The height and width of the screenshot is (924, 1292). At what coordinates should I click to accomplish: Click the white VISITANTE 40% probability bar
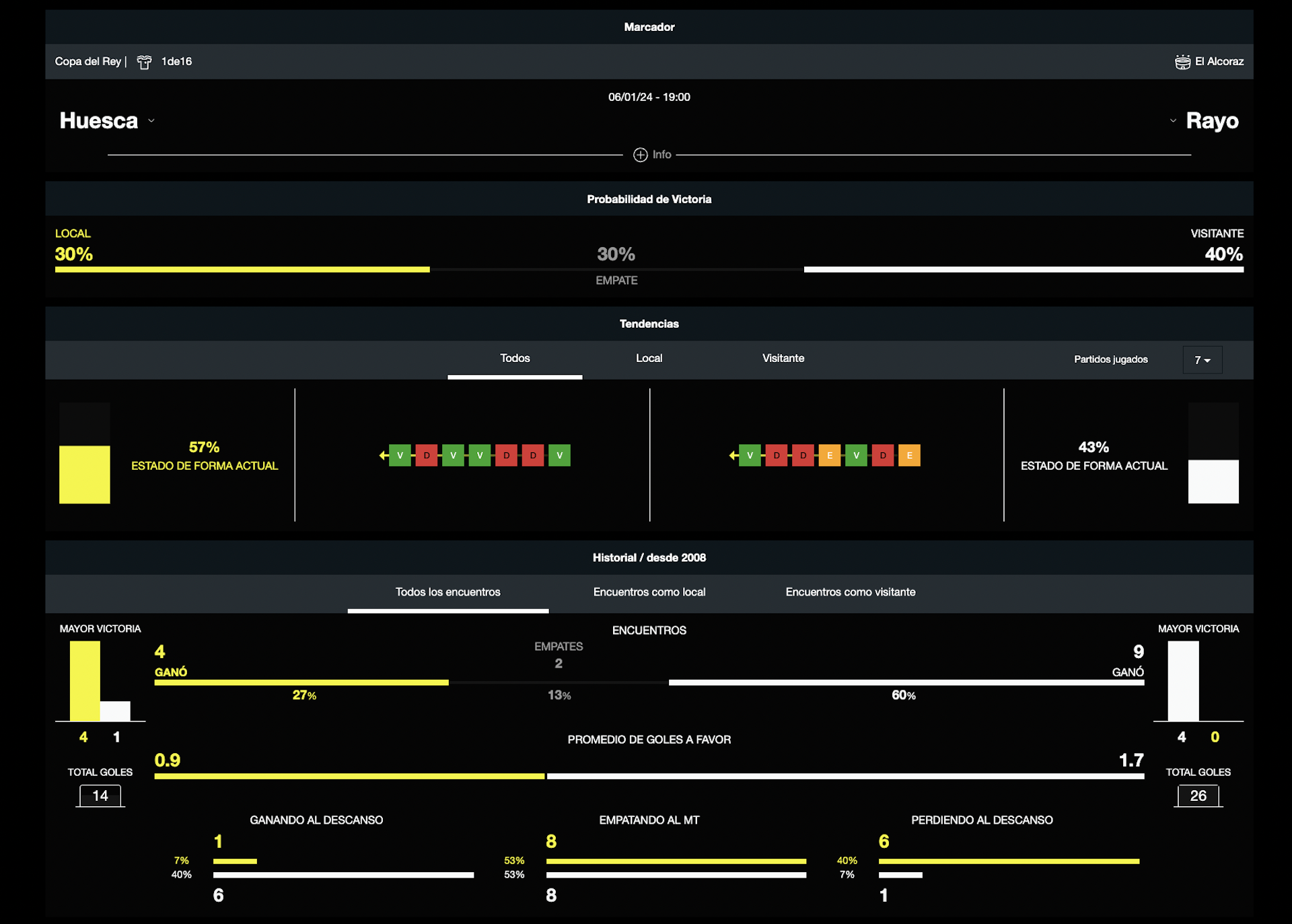[x=1024, y=270]
